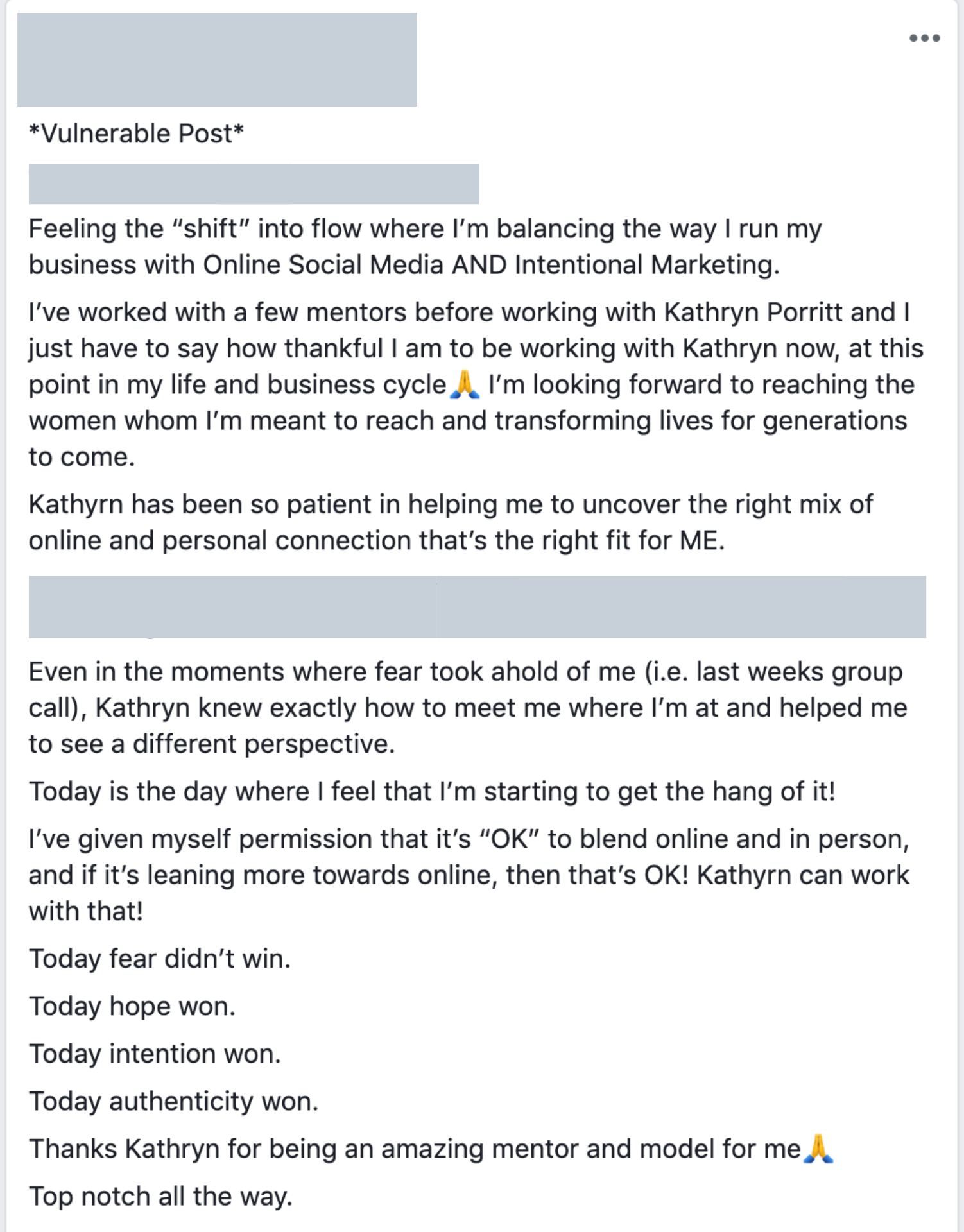Click the '*Vulnerable Post*' heading text
The height and width of the screenshot is (1232, 964).
136,133
